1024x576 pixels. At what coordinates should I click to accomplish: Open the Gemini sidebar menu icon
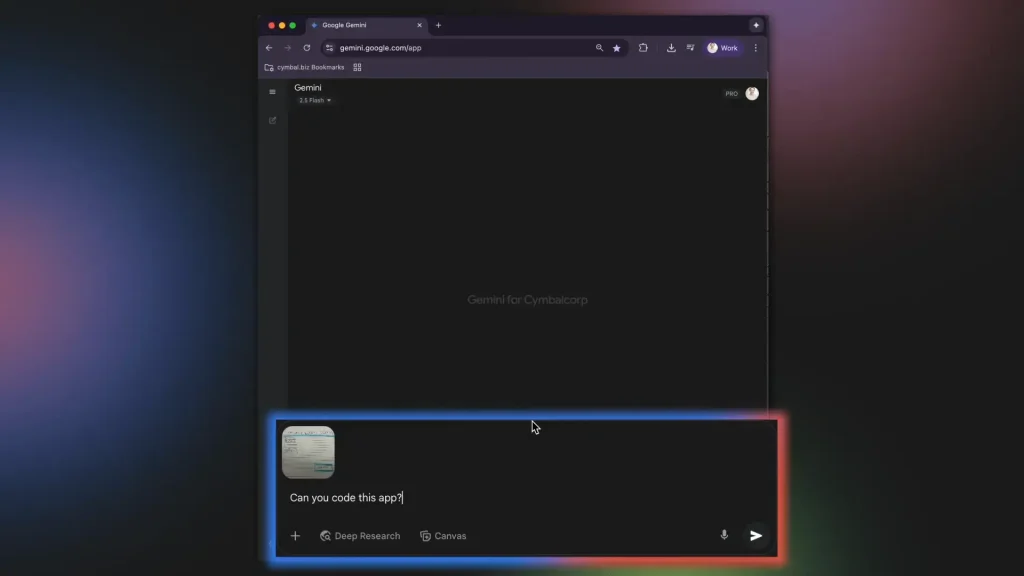click(272, 91)
